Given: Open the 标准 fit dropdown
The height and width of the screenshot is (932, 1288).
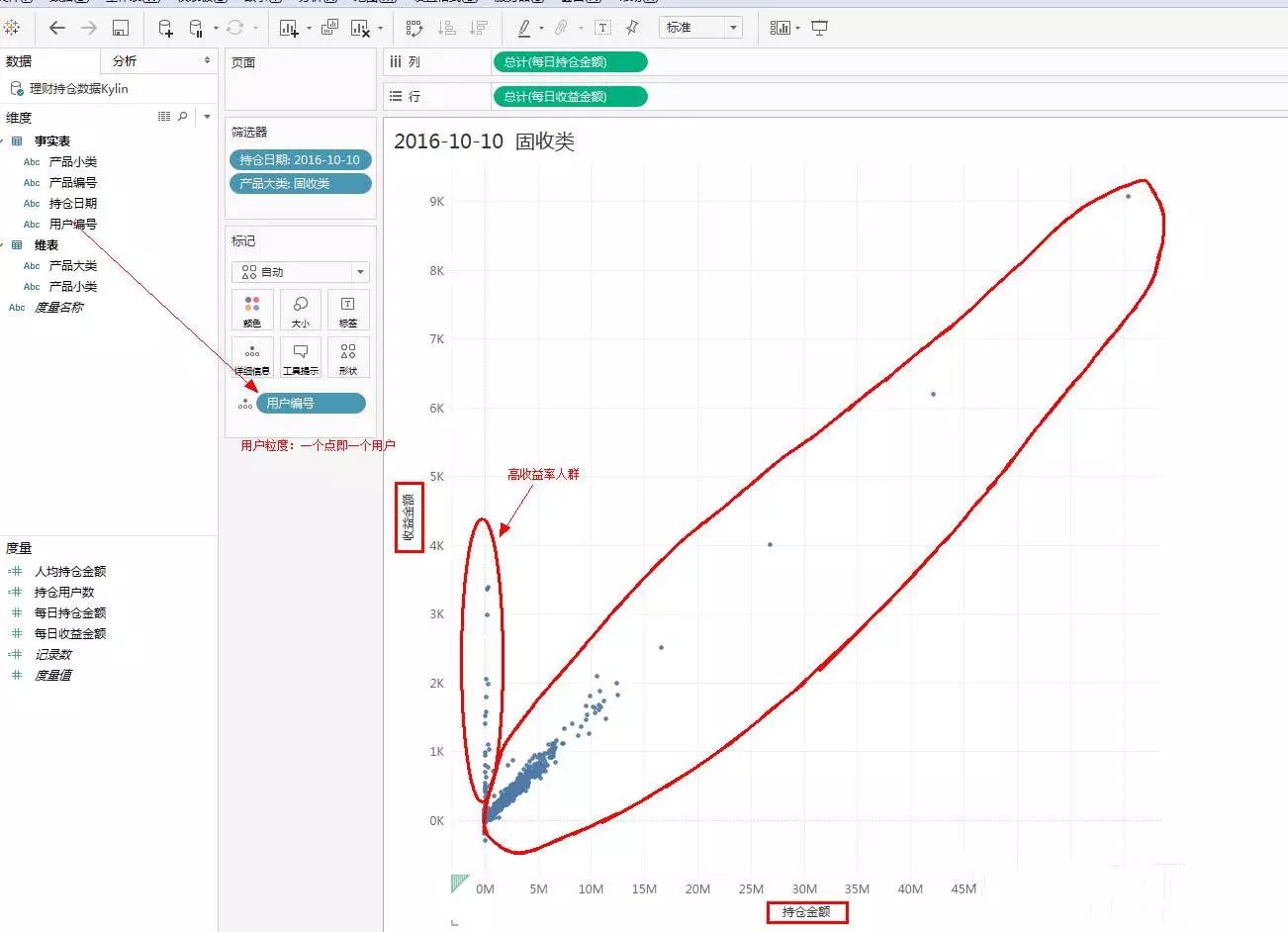Looking at the screenshot, I should (x=700, y=28).
